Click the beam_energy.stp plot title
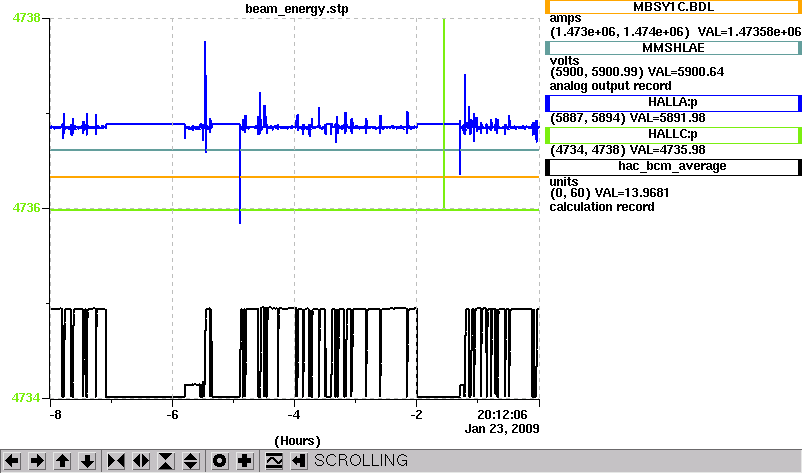802x473 pixels. (297, 9)
